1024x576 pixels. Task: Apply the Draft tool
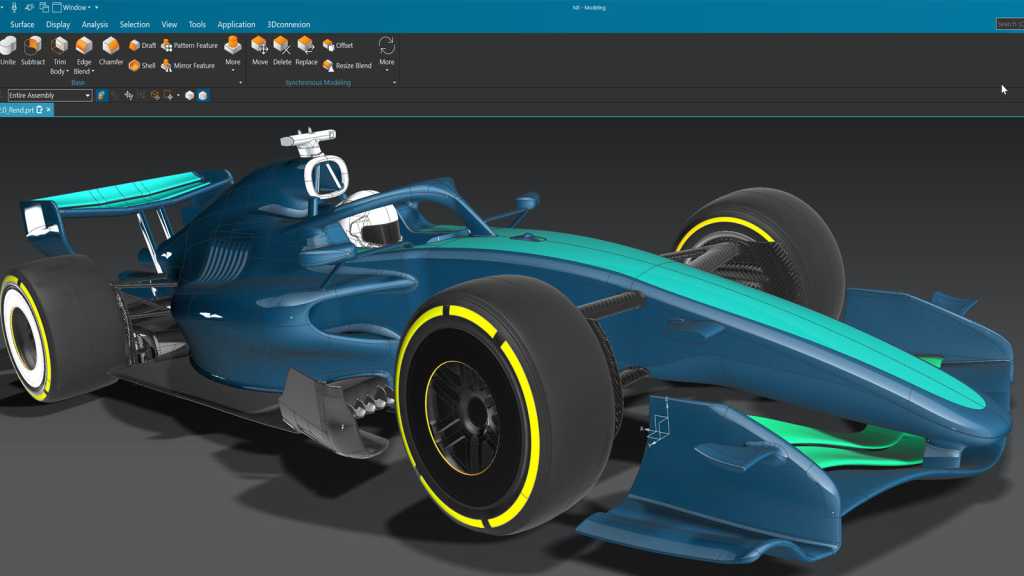(143, 45)
